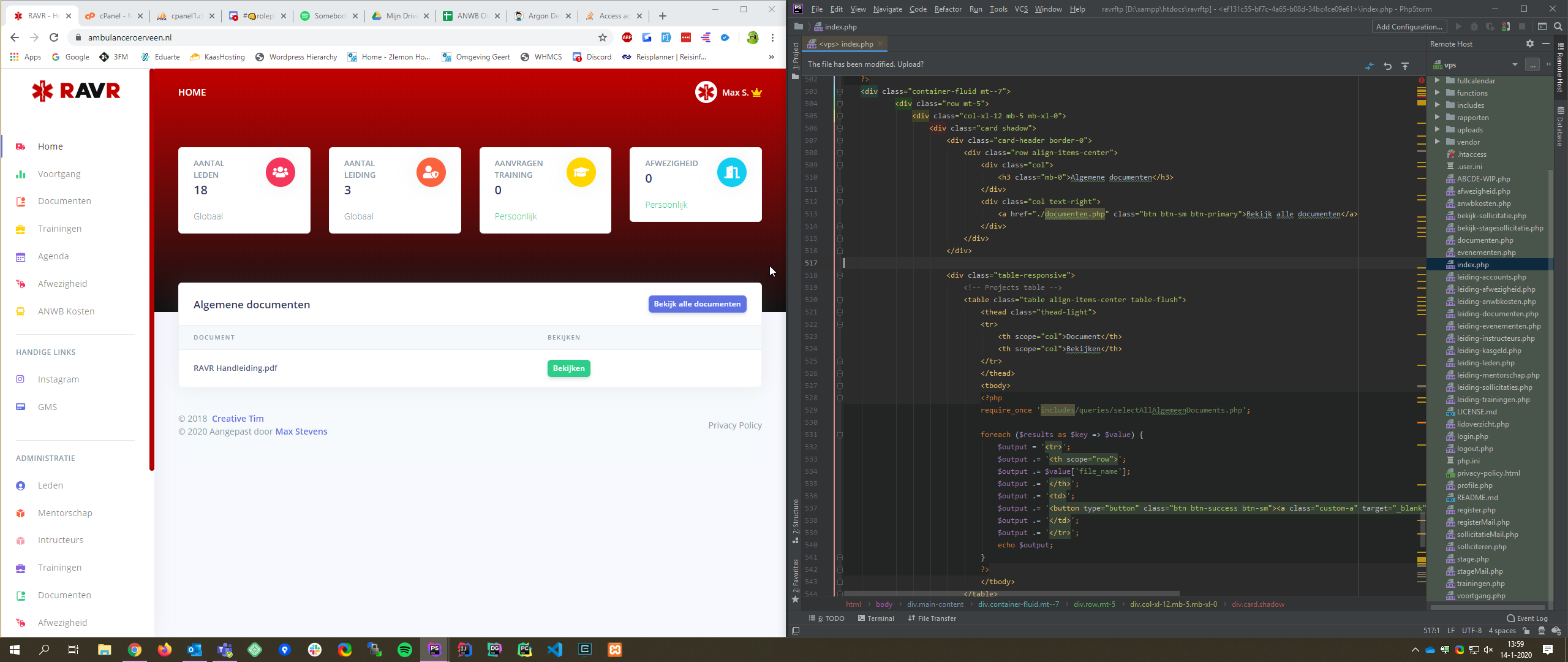Image resolution: width=1568 pixels, height=662 pixels.
Task: Click the compare/sync blue arrows icon
Action: coord(1370,66)
